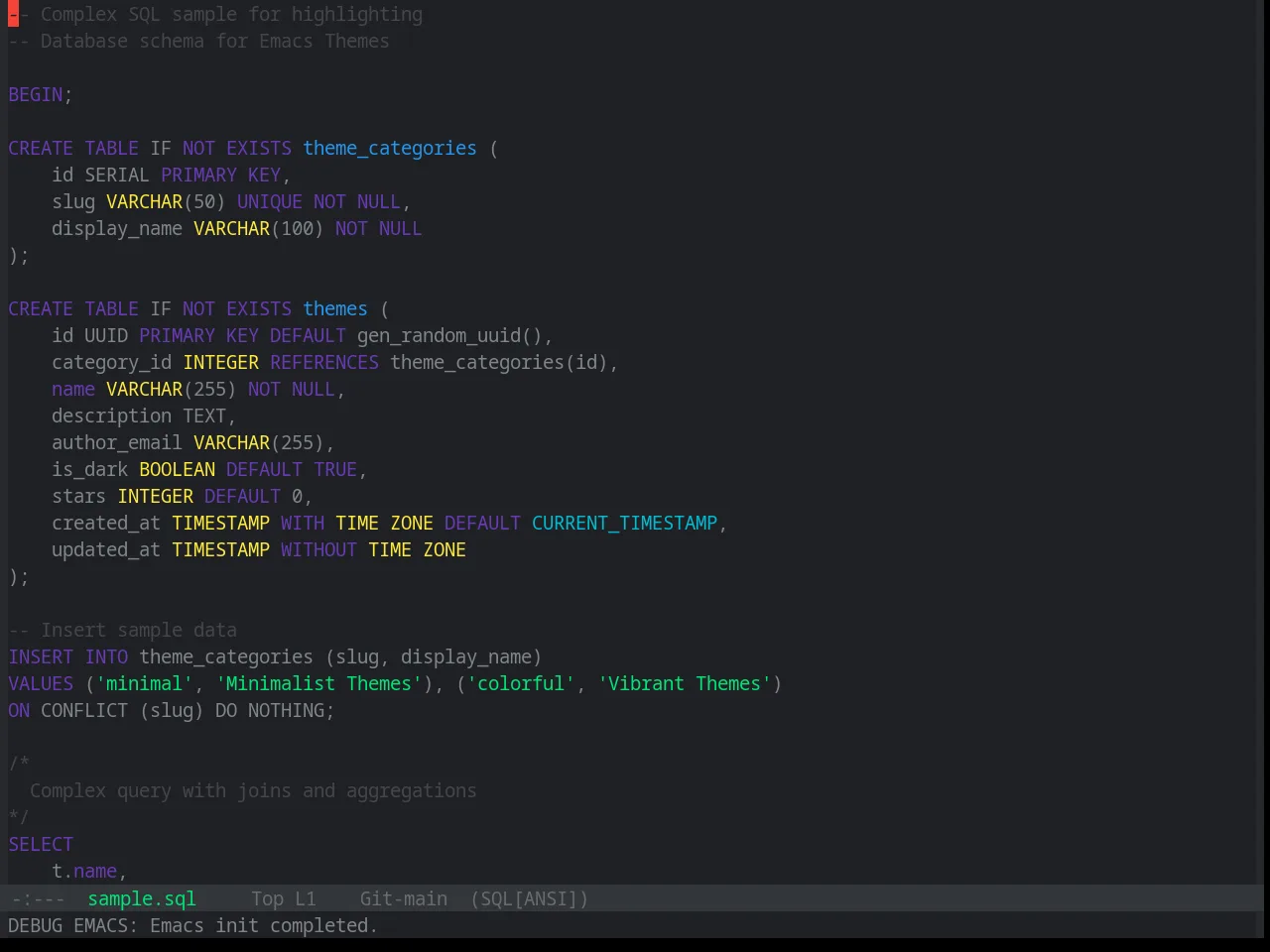Viewport: 1270px width, 952px height.
Task: Click VARCHAR(255) on the name line
Action: point(172,389)
